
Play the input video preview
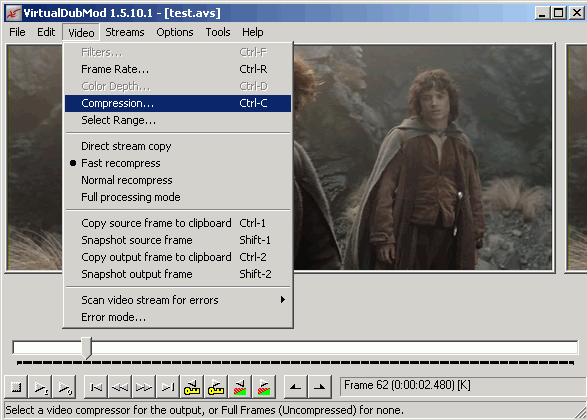40,387
